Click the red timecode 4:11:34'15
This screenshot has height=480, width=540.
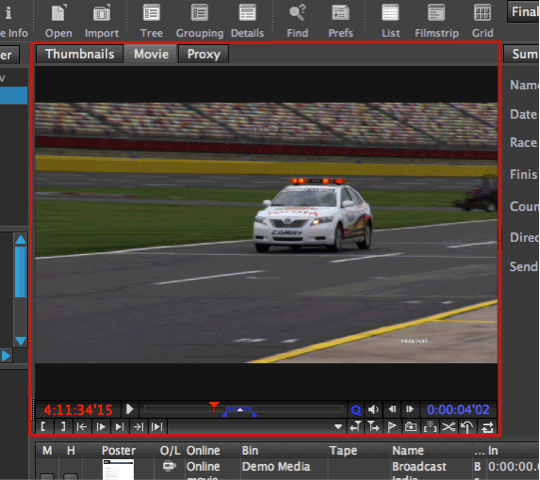78,410
